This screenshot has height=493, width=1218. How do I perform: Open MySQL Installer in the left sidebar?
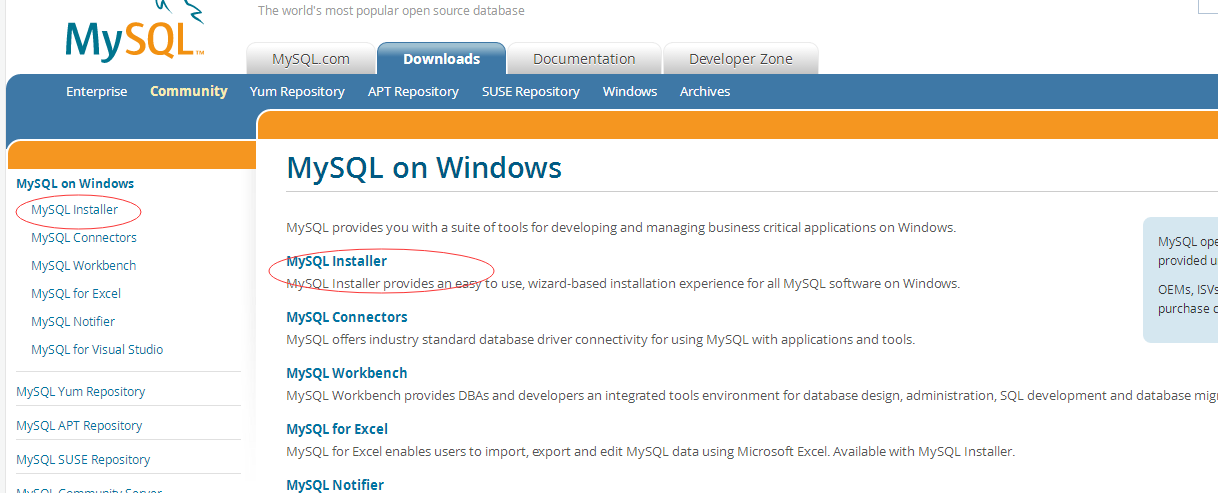(x=74, y=210)
